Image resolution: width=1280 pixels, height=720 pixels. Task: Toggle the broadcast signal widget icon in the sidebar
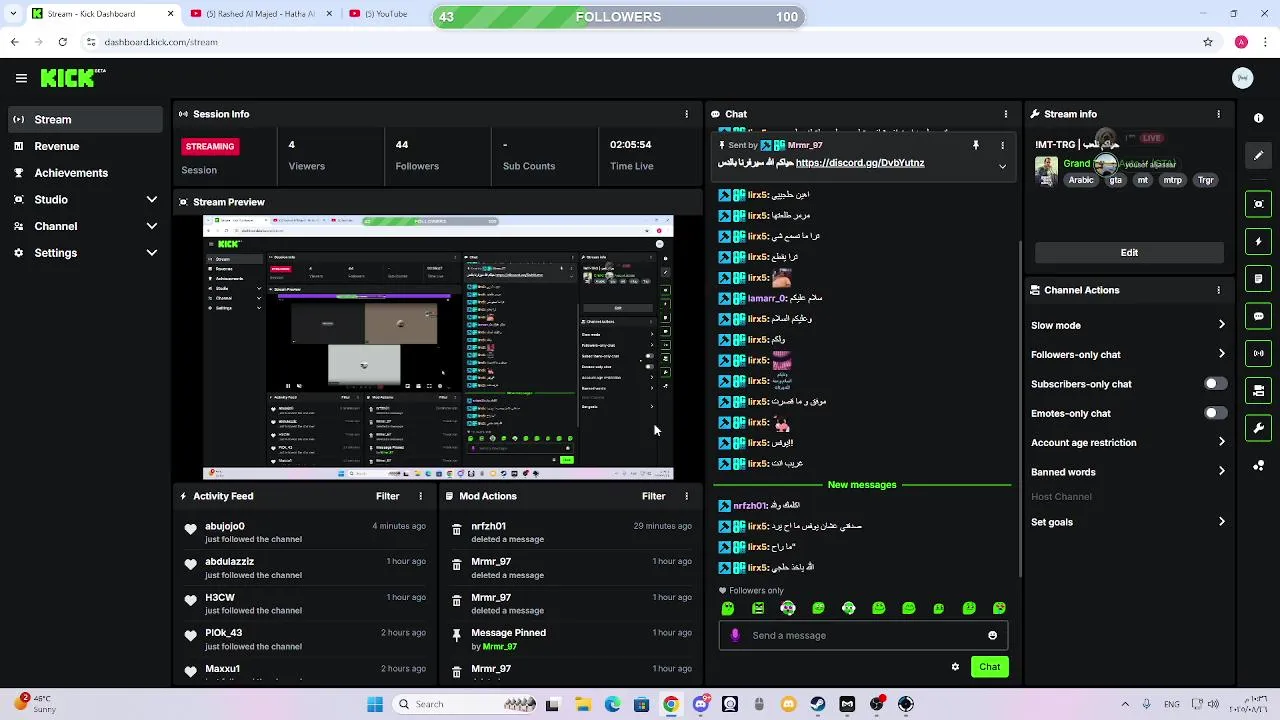[x=1258, y=353]
